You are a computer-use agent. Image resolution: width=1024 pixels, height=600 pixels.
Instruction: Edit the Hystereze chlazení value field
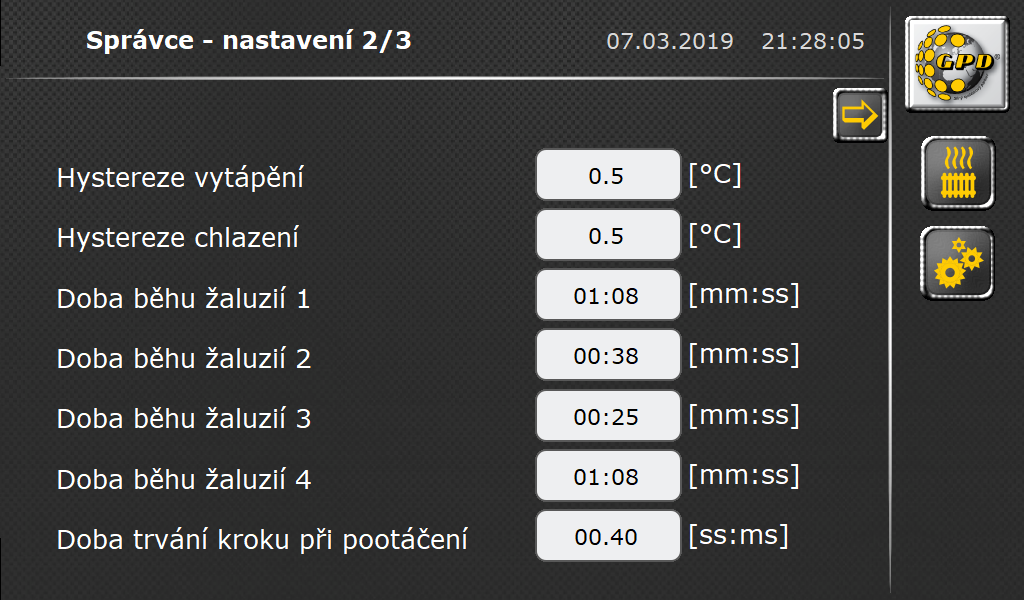pyautogui.click(x=608, y=235)
